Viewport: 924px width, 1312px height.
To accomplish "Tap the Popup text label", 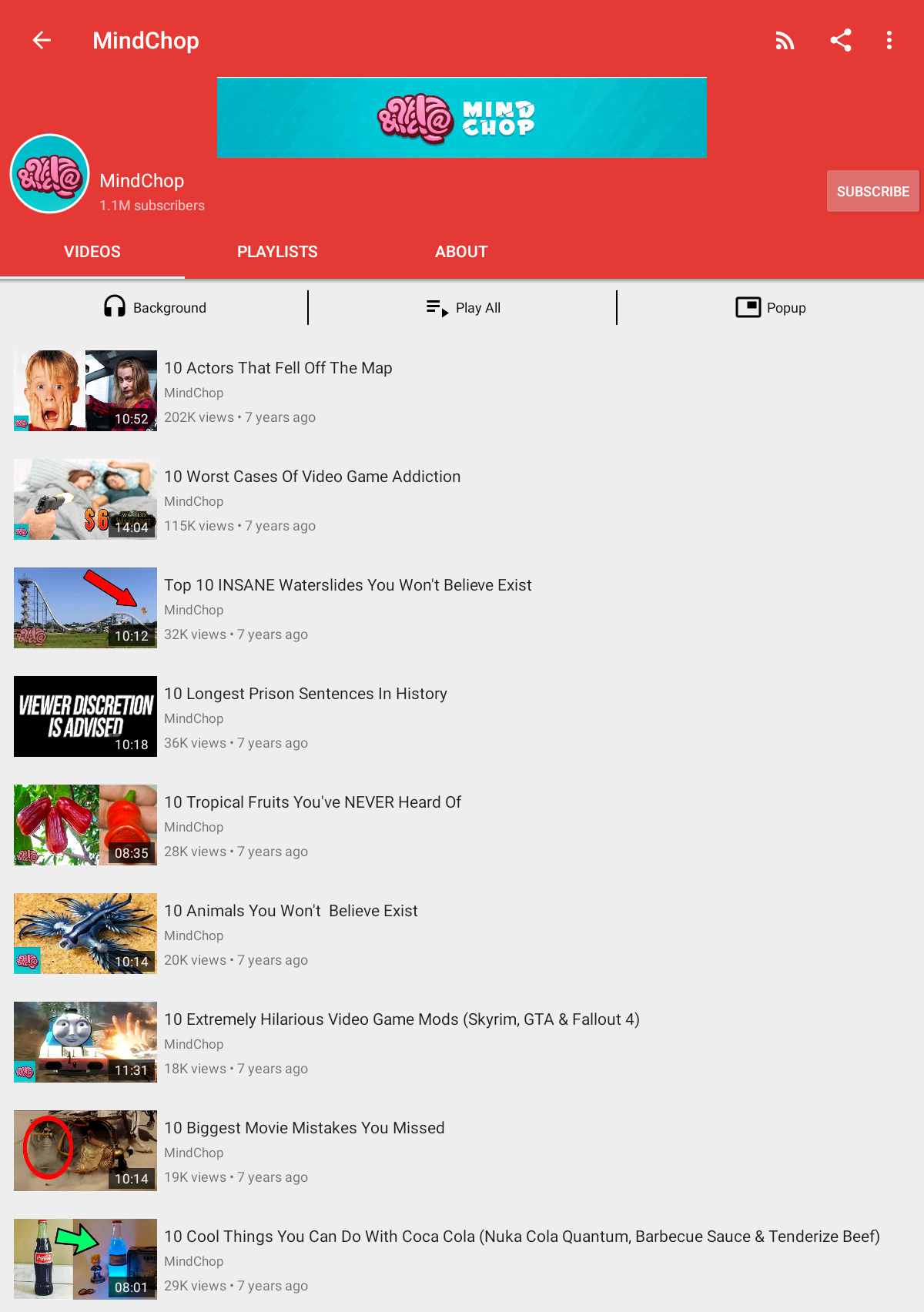I will click(x=786, y=308).
